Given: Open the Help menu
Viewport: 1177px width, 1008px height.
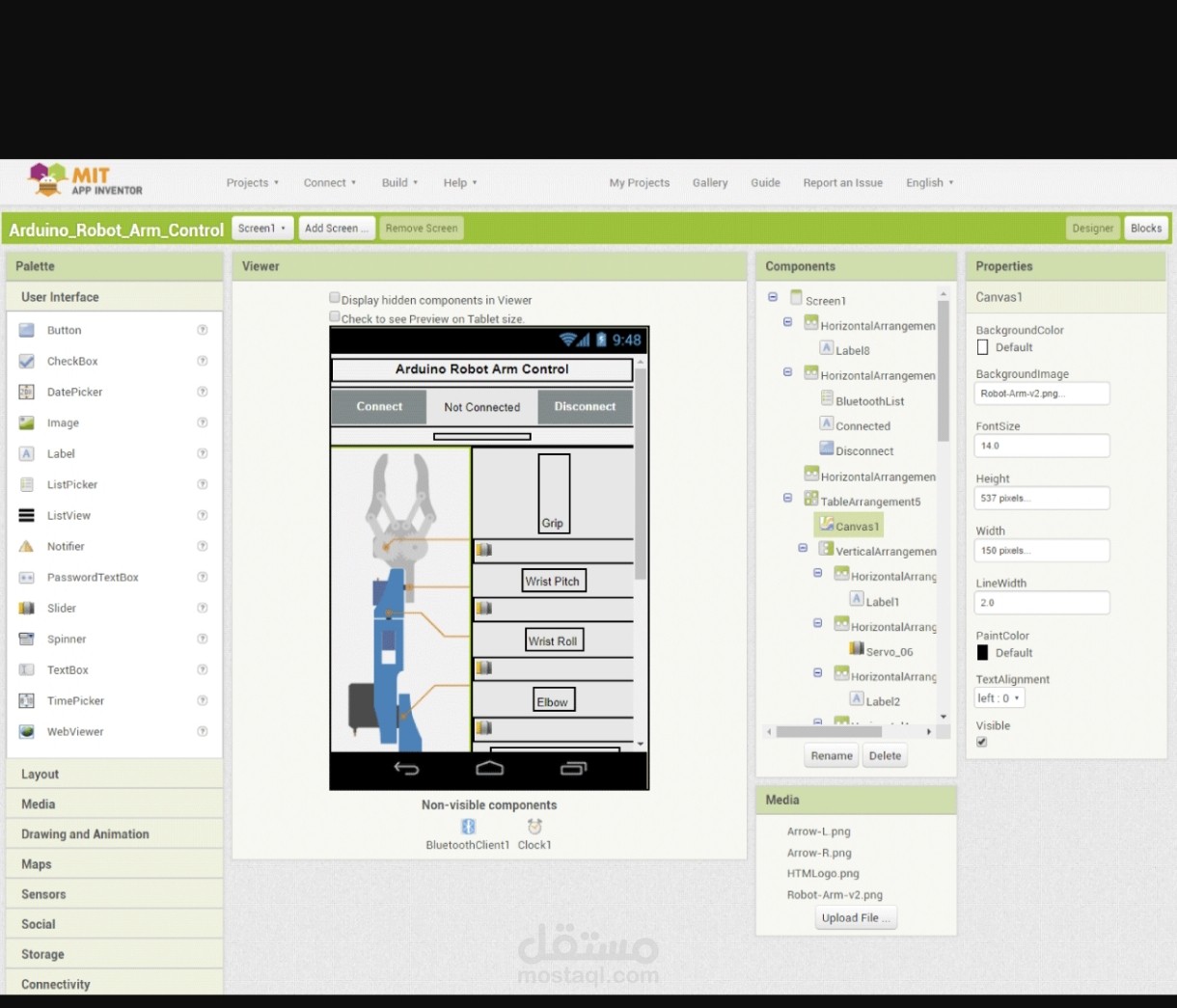Looking at the screenshot, I should (x=459, y=182).
